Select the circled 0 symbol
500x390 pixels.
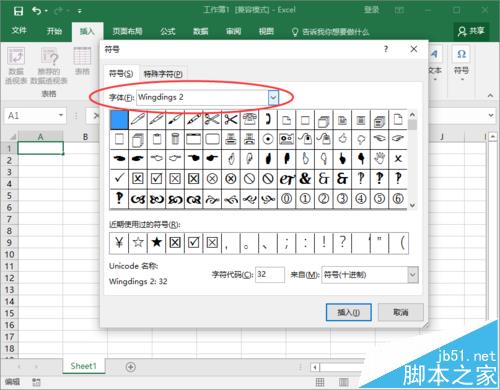pyautogui.click(x=286, y=199)
